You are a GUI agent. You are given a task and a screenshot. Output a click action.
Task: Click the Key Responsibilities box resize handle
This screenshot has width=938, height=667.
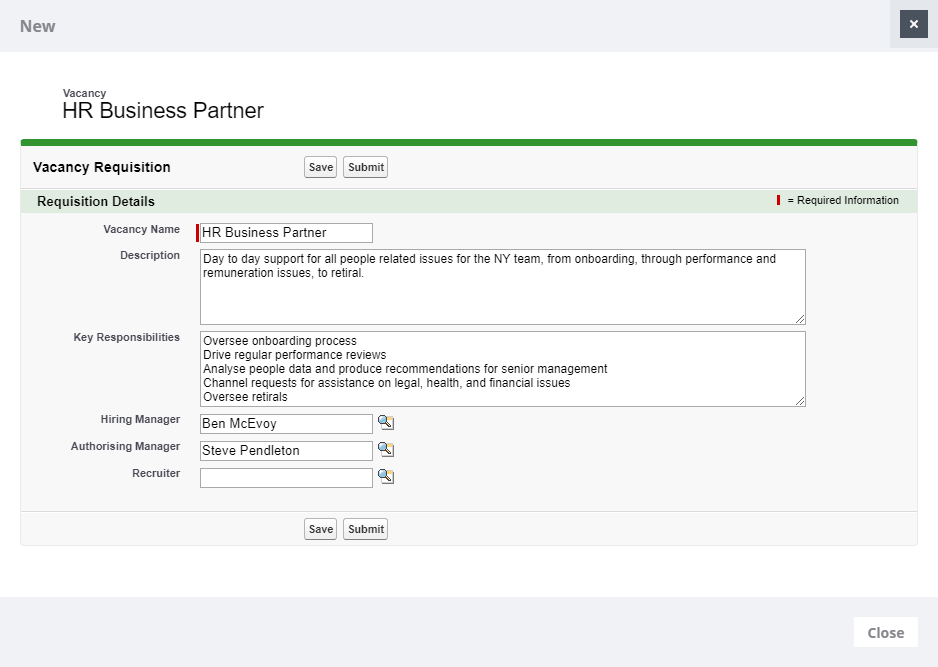coord(799,400)
